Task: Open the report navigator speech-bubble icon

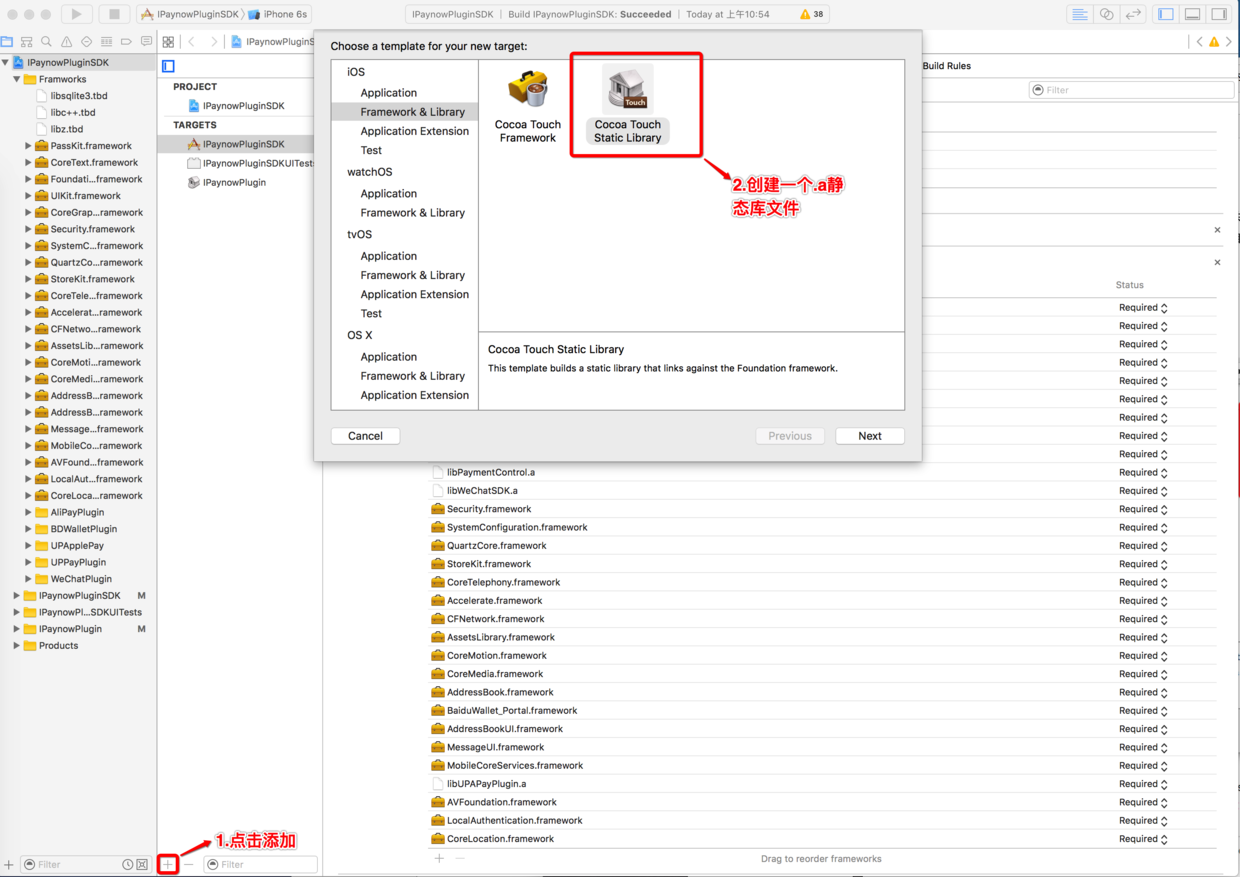Action: (x=146, y=42)
